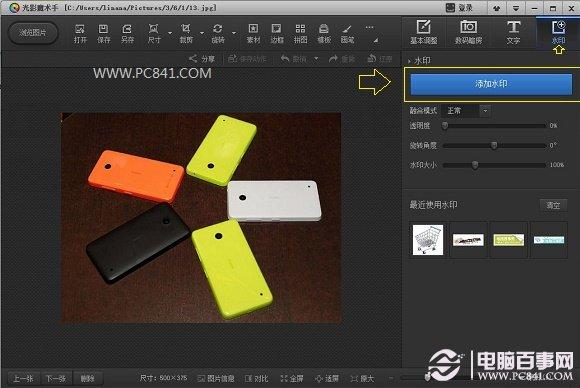The width and height of the screenshot is (580, 388).
Task: Adjust the 旋转角度 rotation slider
Action: tap(494, 145)
